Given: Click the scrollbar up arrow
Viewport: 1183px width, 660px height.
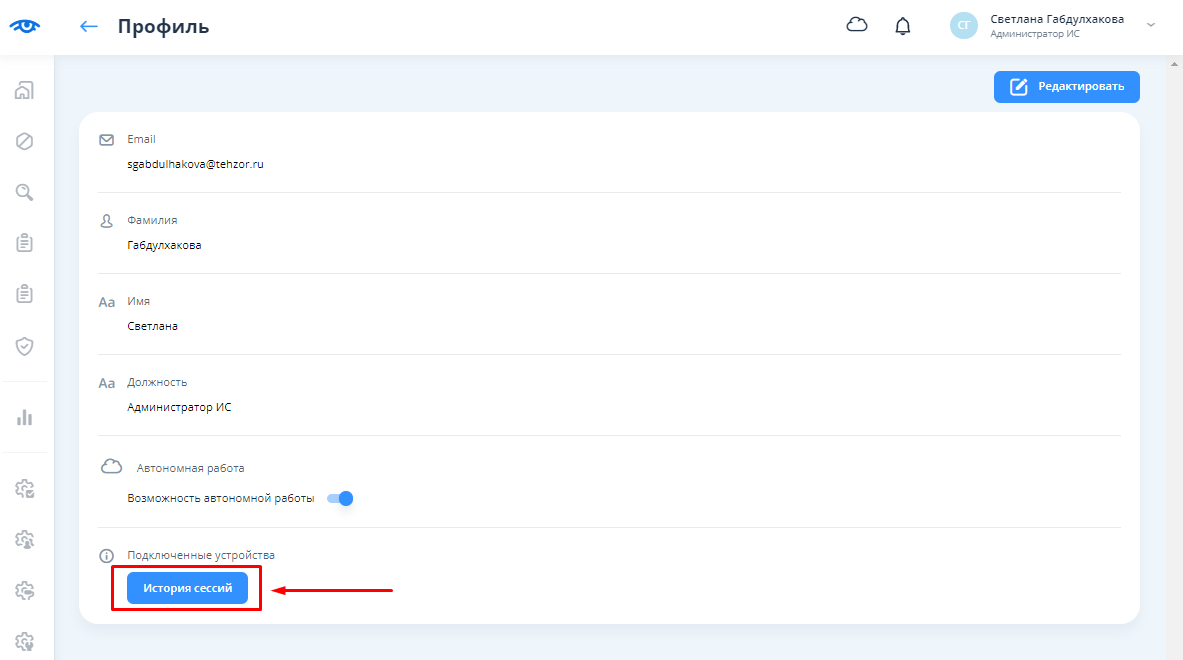Looking at the screenshot, I should [x=1174, y=62].
